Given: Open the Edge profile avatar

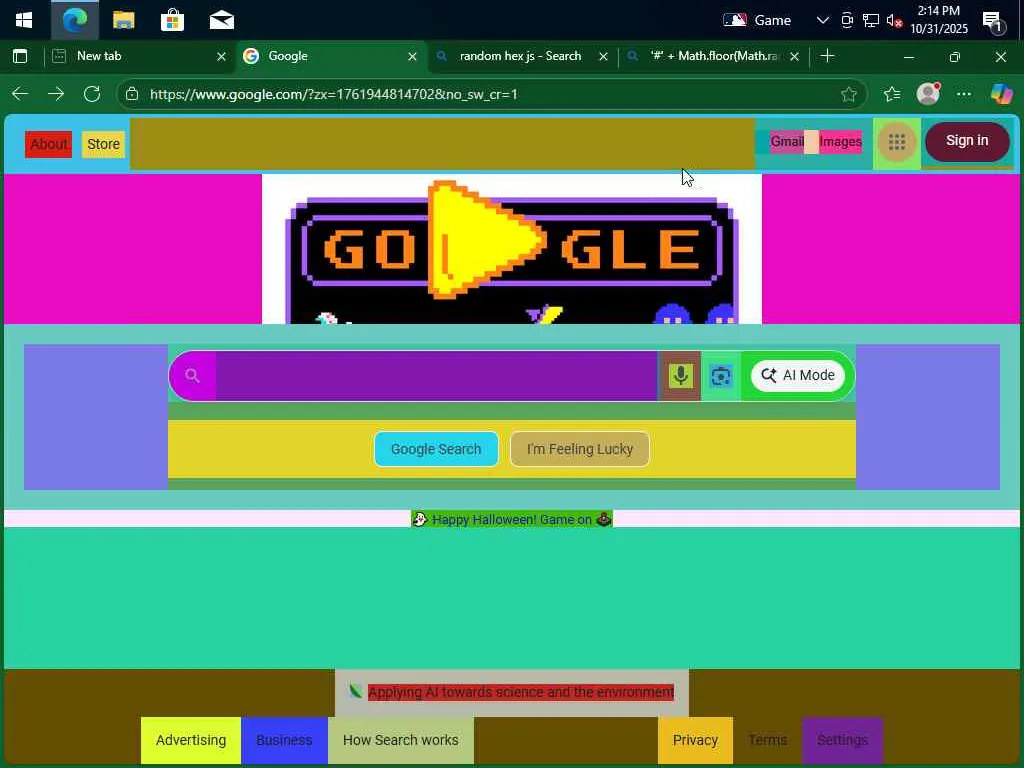Looking at the screenshot, I should pos(928,94).
